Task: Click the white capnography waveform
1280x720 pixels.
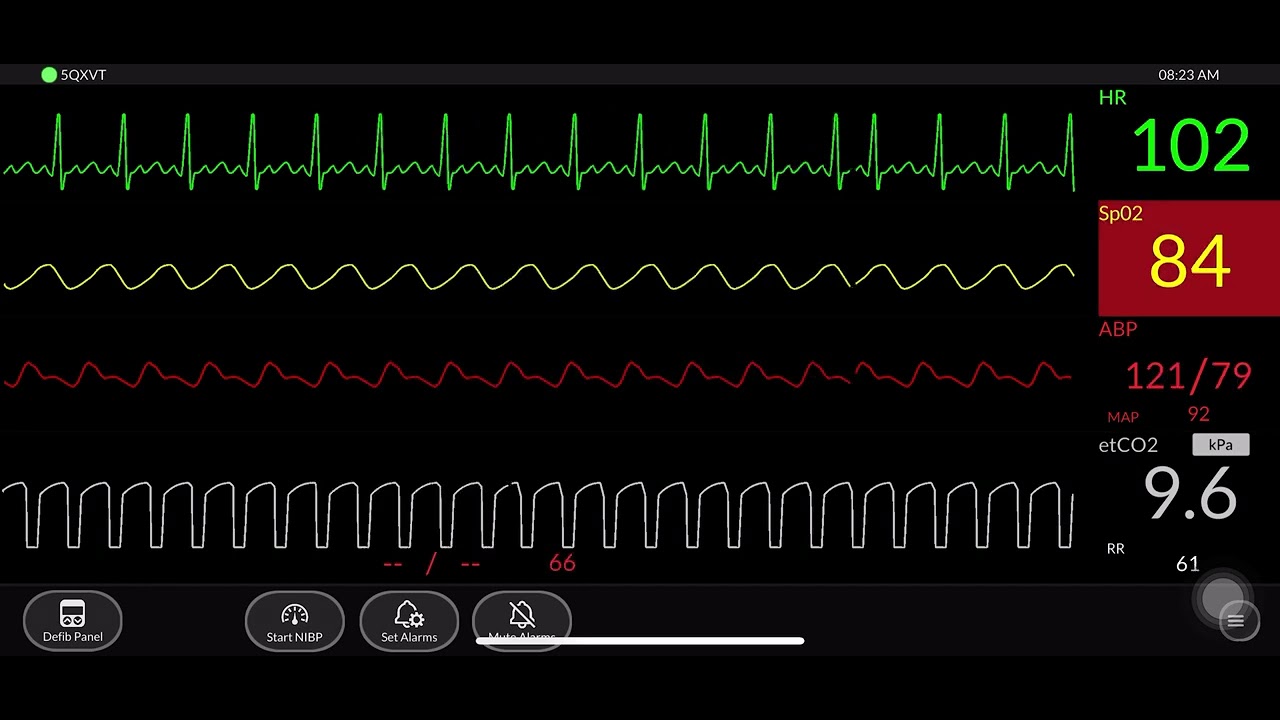Action: pos(539,514)
